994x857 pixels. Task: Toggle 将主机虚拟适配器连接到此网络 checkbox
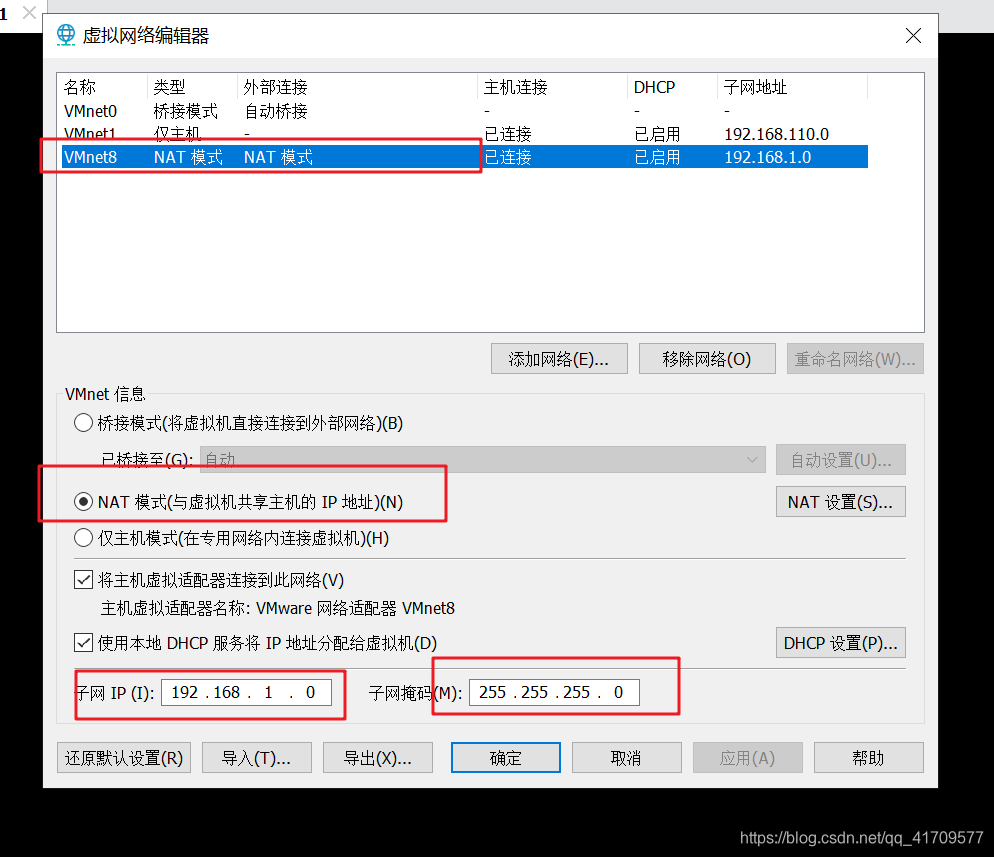pos(83,580)
